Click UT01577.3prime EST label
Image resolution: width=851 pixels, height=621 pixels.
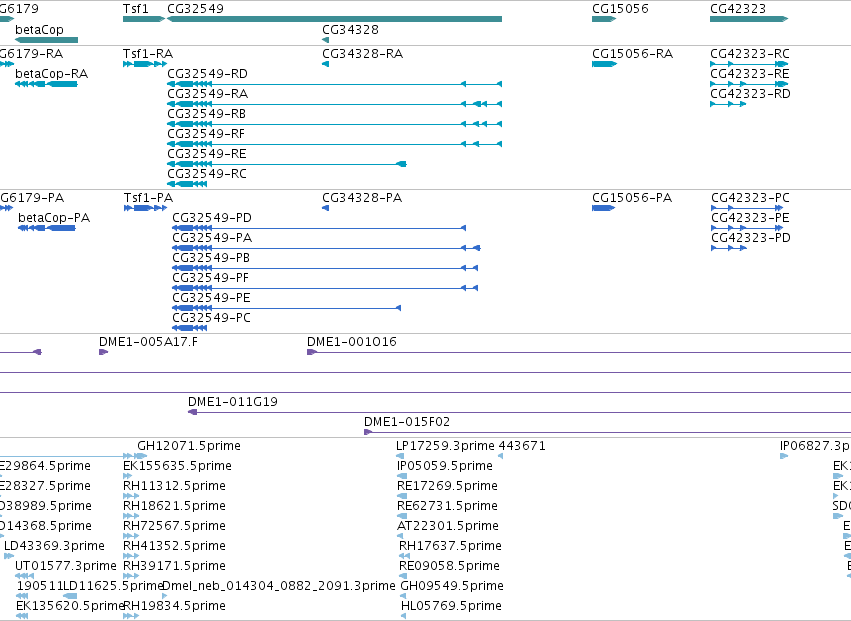point(66,567)
